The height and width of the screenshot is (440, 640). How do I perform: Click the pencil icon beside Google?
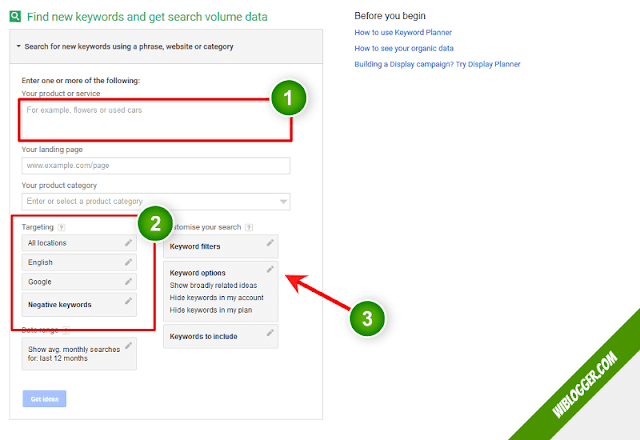[129, 282]
